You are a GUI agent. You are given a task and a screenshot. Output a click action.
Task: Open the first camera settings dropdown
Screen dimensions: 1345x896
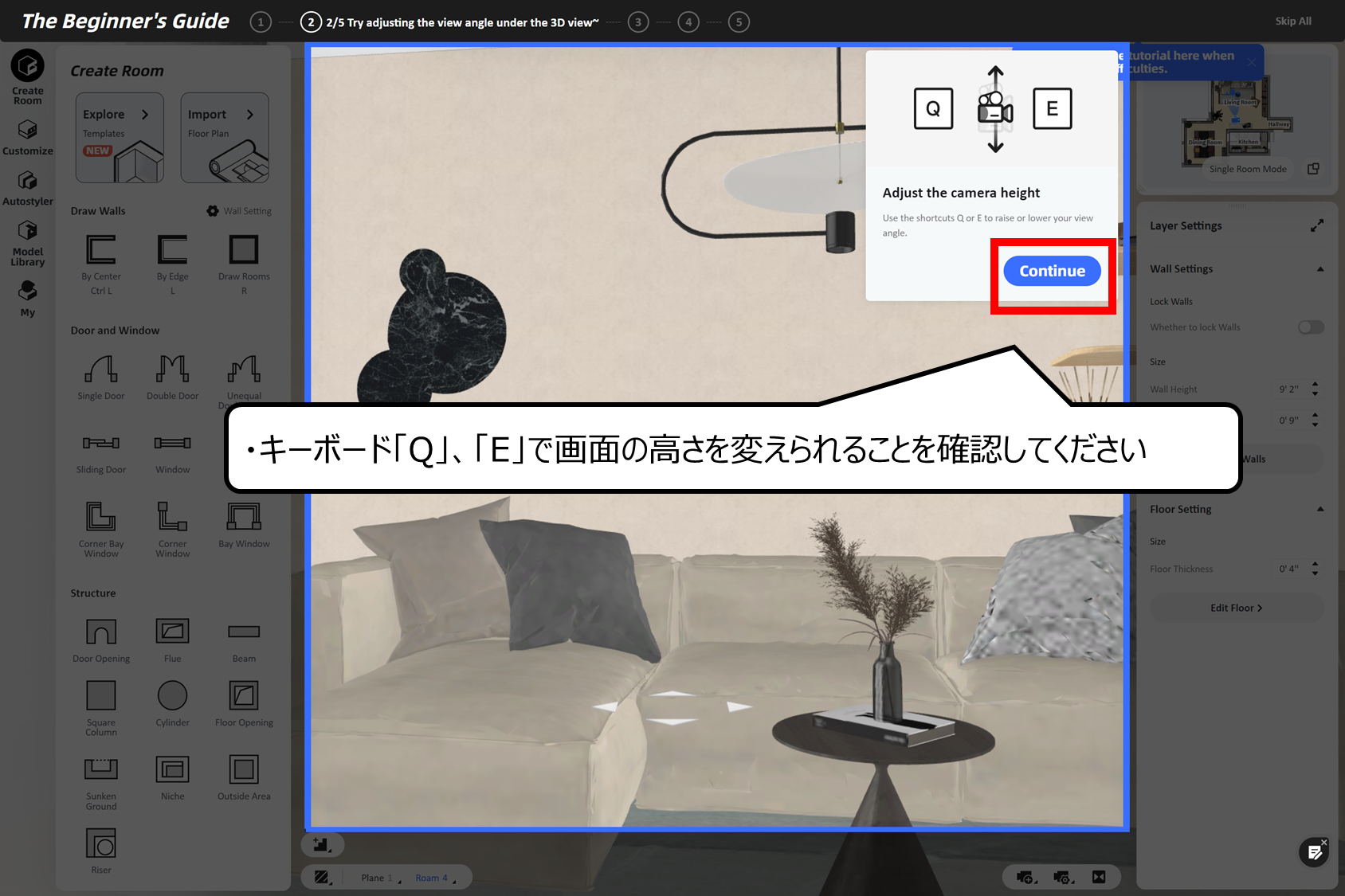pyautogui.click(x=1026, y=877)
